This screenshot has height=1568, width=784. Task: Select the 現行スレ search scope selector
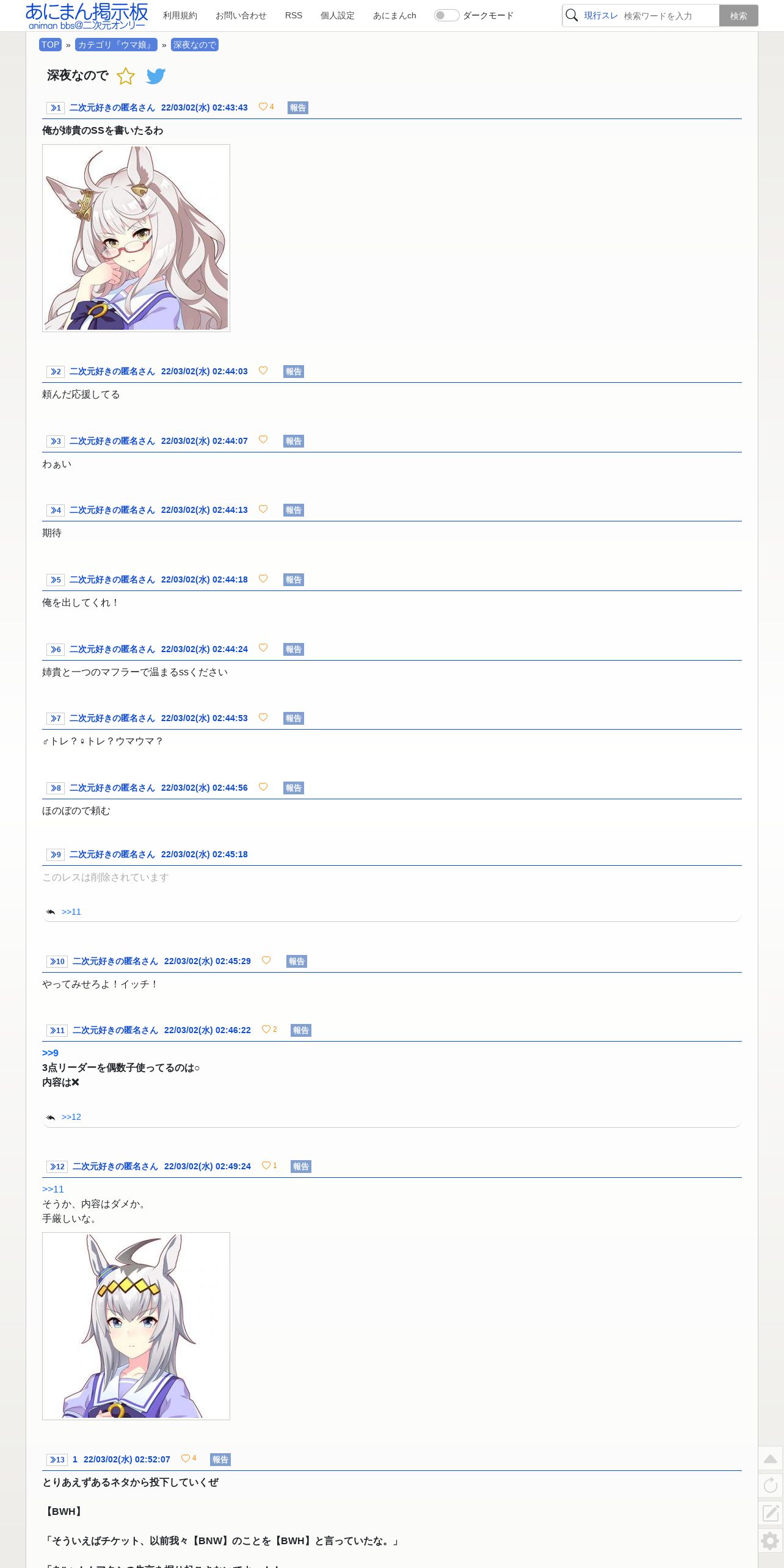(x=601, y=15)
